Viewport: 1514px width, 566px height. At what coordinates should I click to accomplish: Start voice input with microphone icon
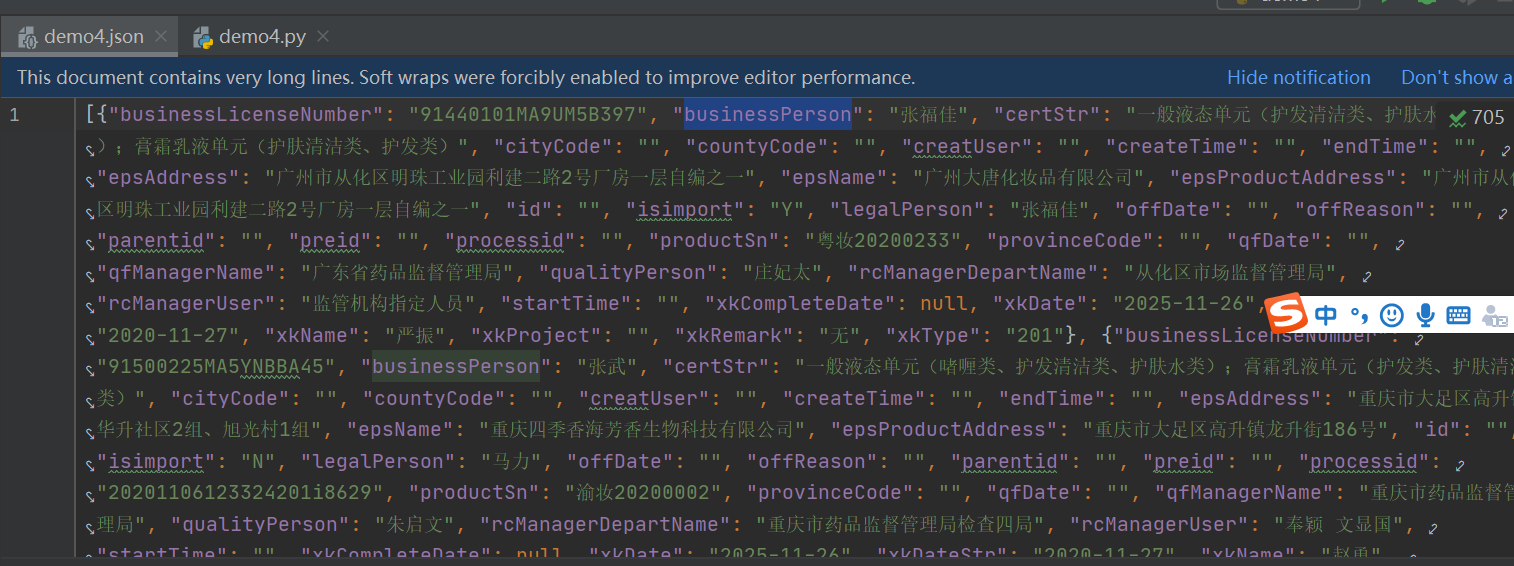tap(1425, 316)
